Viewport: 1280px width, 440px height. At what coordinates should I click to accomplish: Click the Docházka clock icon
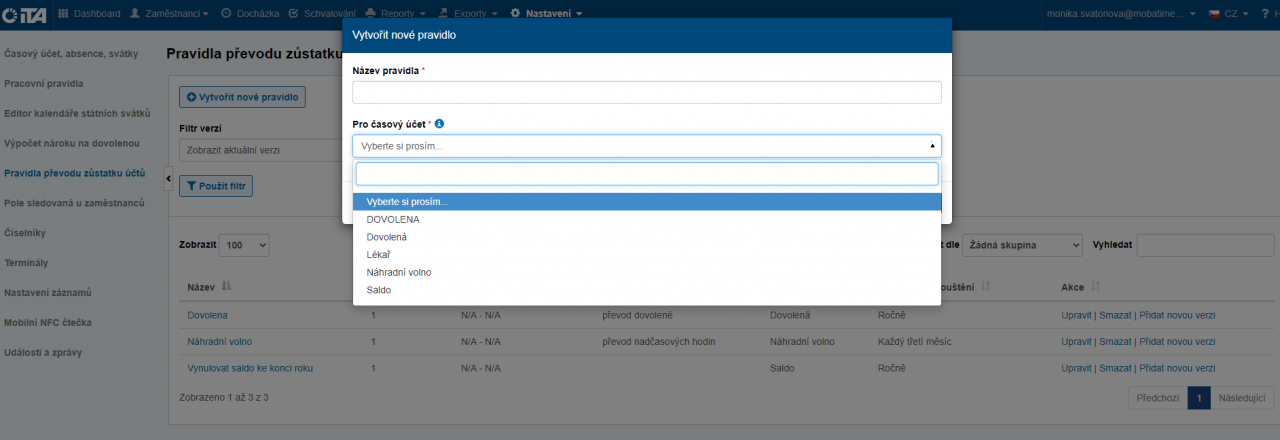[225, 14]
